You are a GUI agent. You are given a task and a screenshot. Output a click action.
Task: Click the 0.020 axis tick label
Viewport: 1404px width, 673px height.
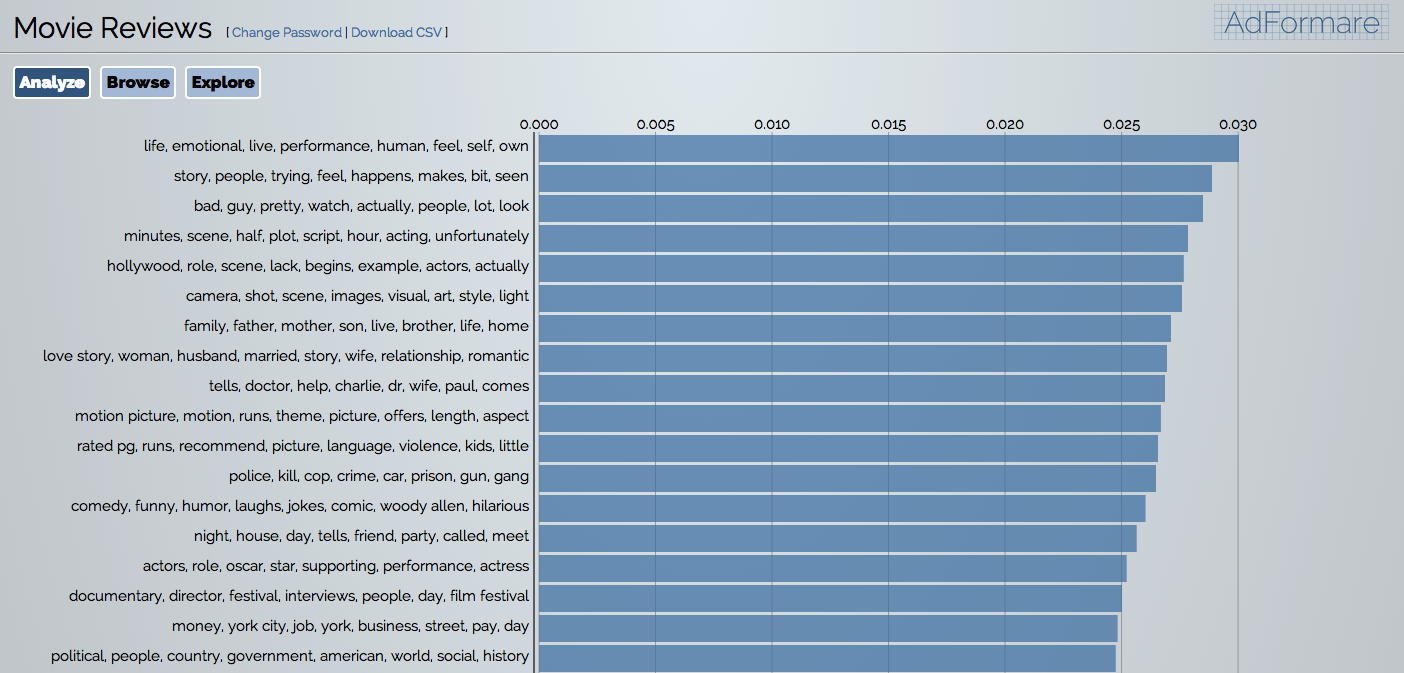[x=1005, y=125]
